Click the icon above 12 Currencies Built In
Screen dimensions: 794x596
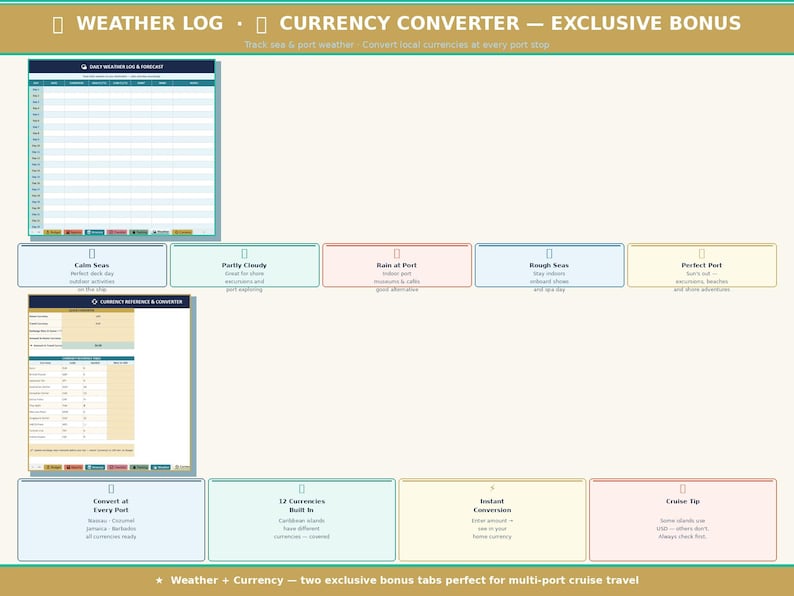[302, 489]
